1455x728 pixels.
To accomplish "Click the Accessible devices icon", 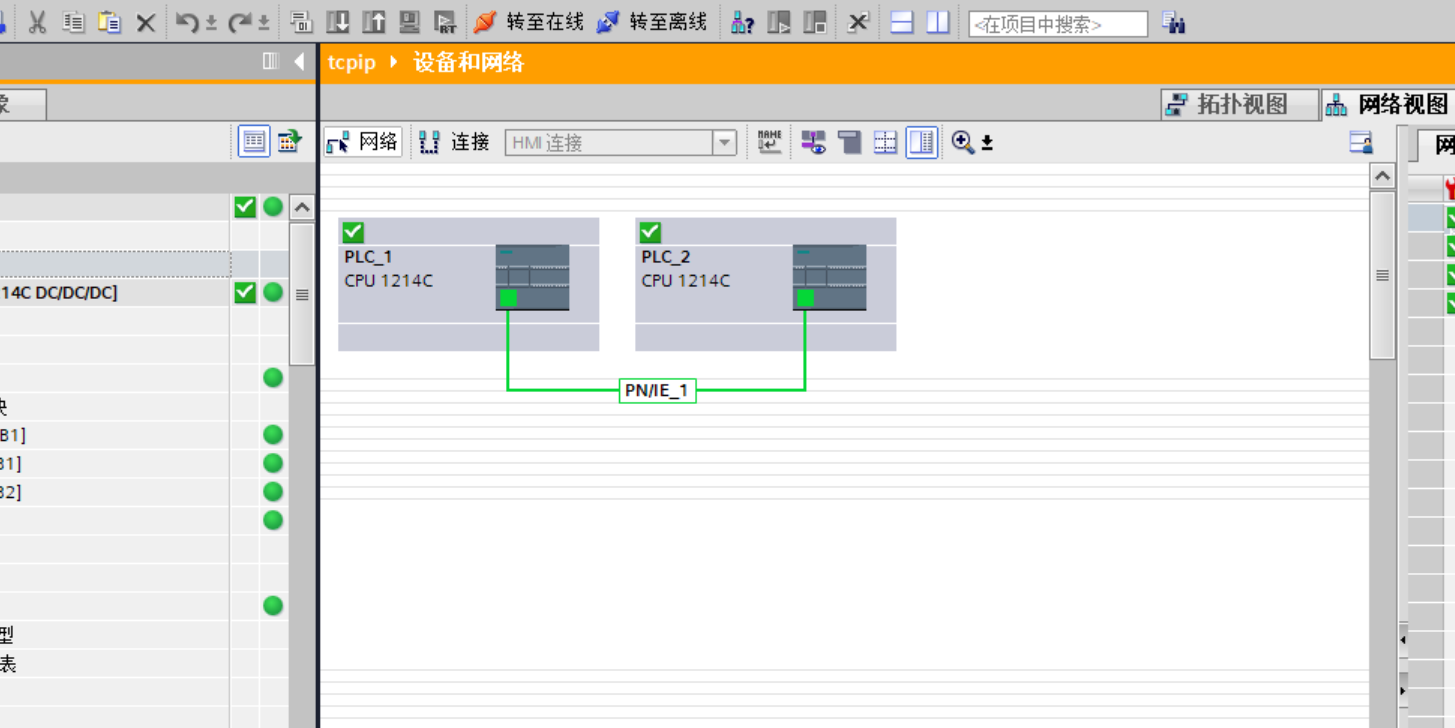I will [742, 22].
